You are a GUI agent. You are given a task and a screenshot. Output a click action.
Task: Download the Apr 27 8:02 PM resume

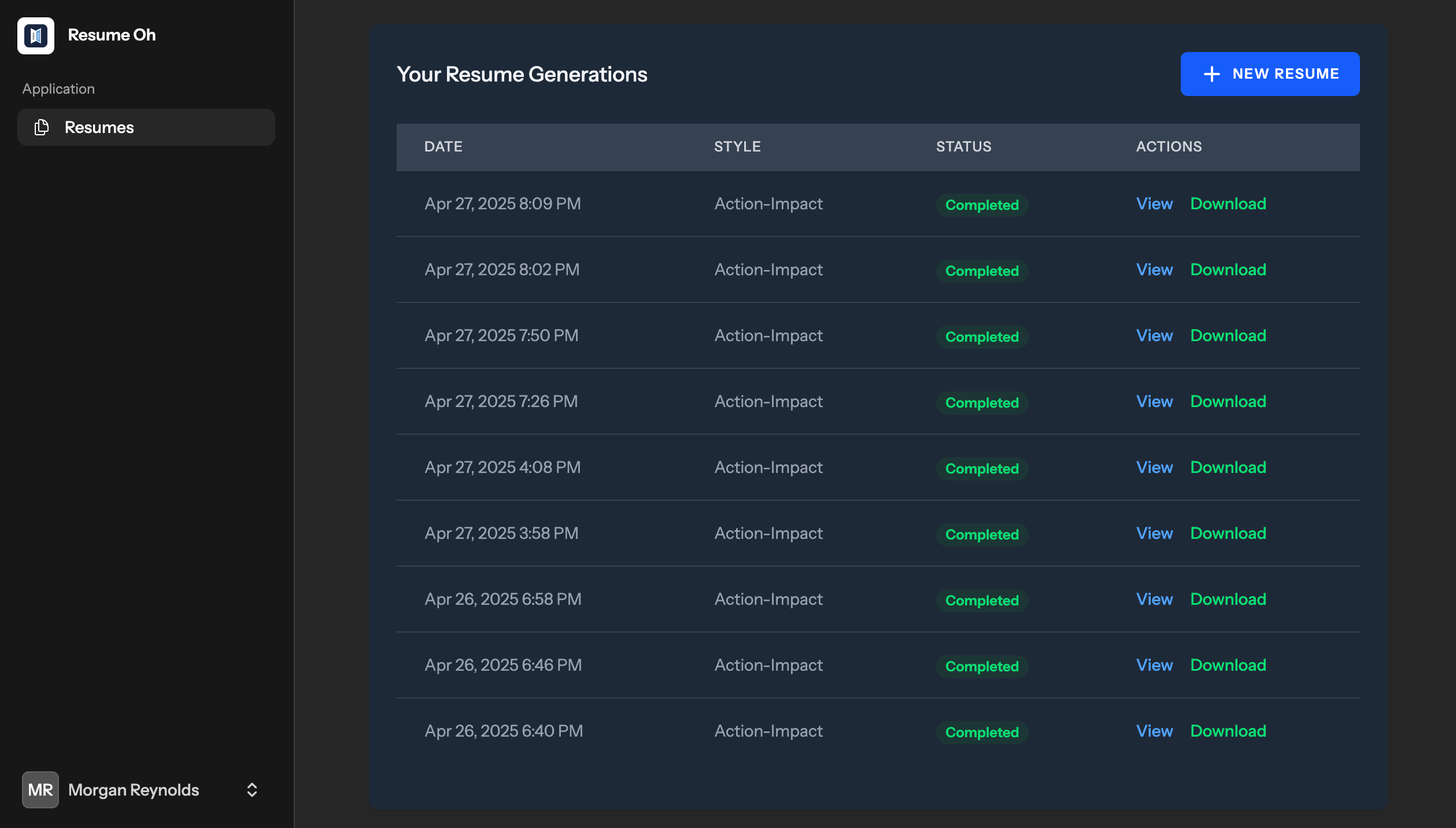pyautogui.click(x=1228, y=269)
